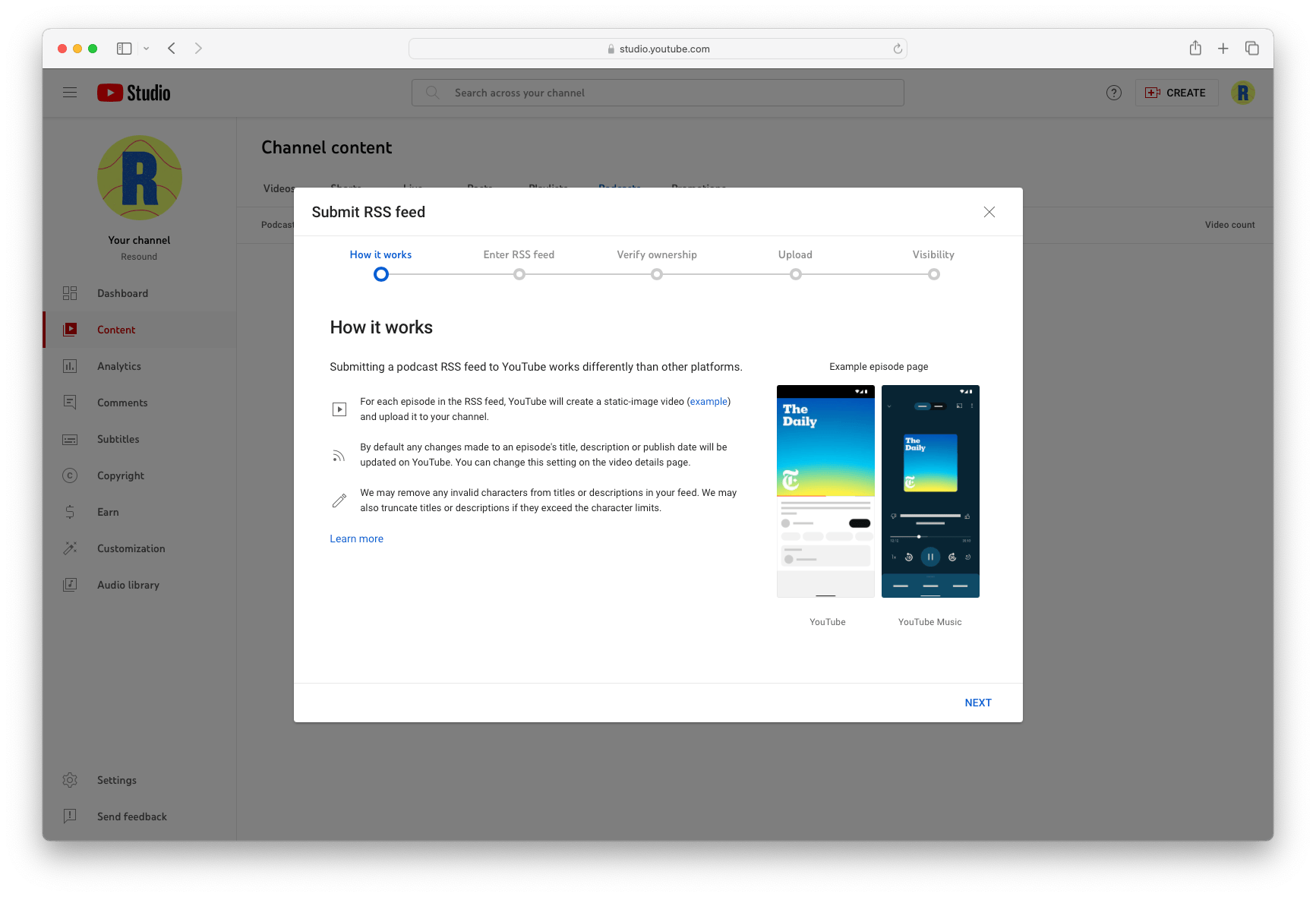Viewport: 1316px width, 897px height.
Task: Click Send feedback in the sidebar
Action: pyautogui.click(x=140, y=816)
